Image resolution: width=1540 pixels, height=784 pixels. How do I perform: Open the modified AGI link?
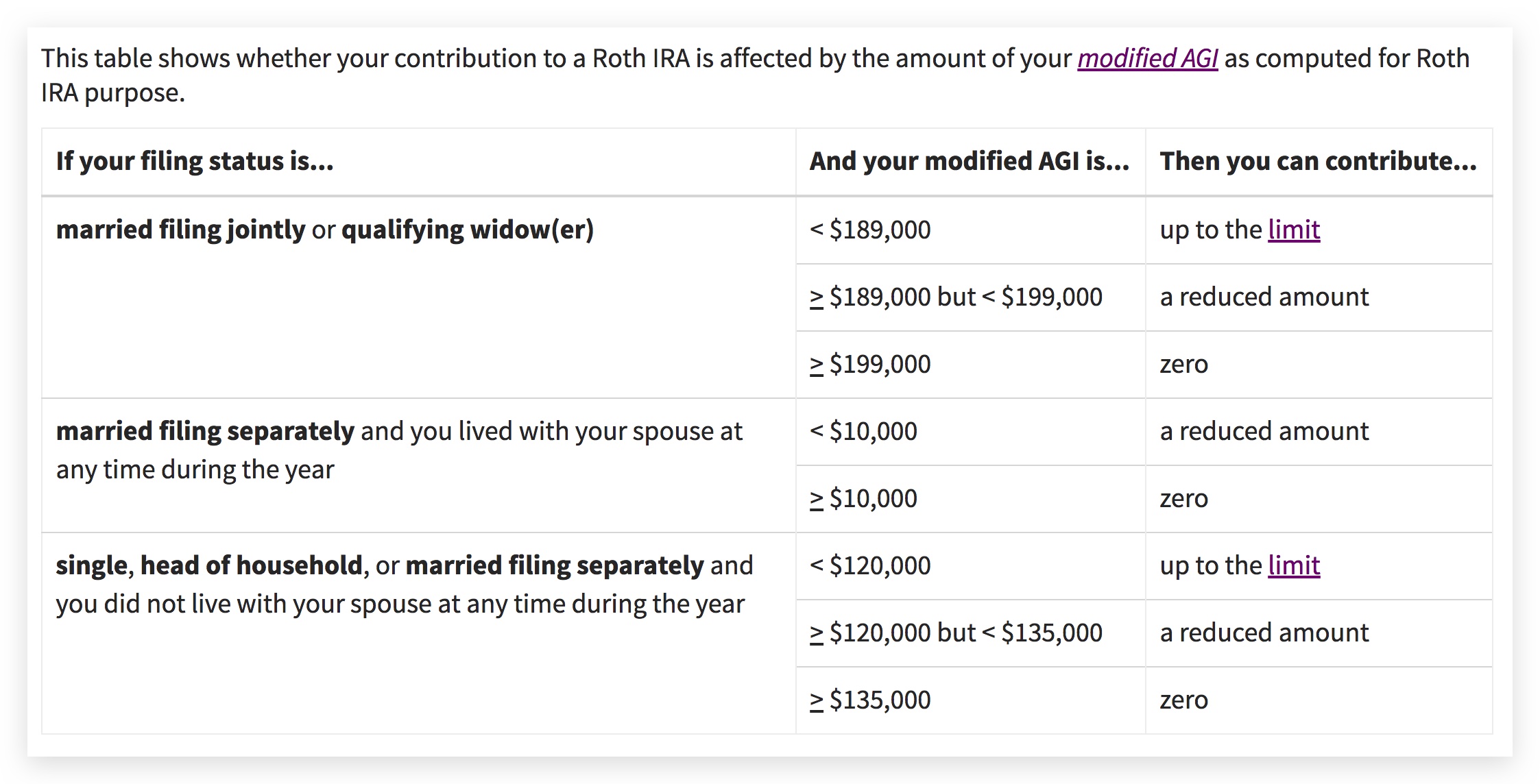(1147, 59)
